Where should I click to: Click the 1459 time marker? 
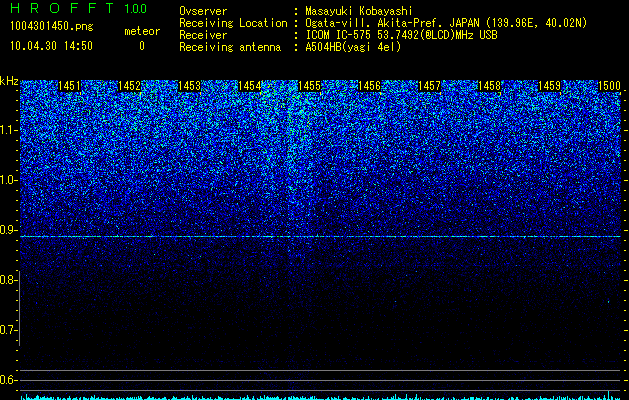pos(549,86)
